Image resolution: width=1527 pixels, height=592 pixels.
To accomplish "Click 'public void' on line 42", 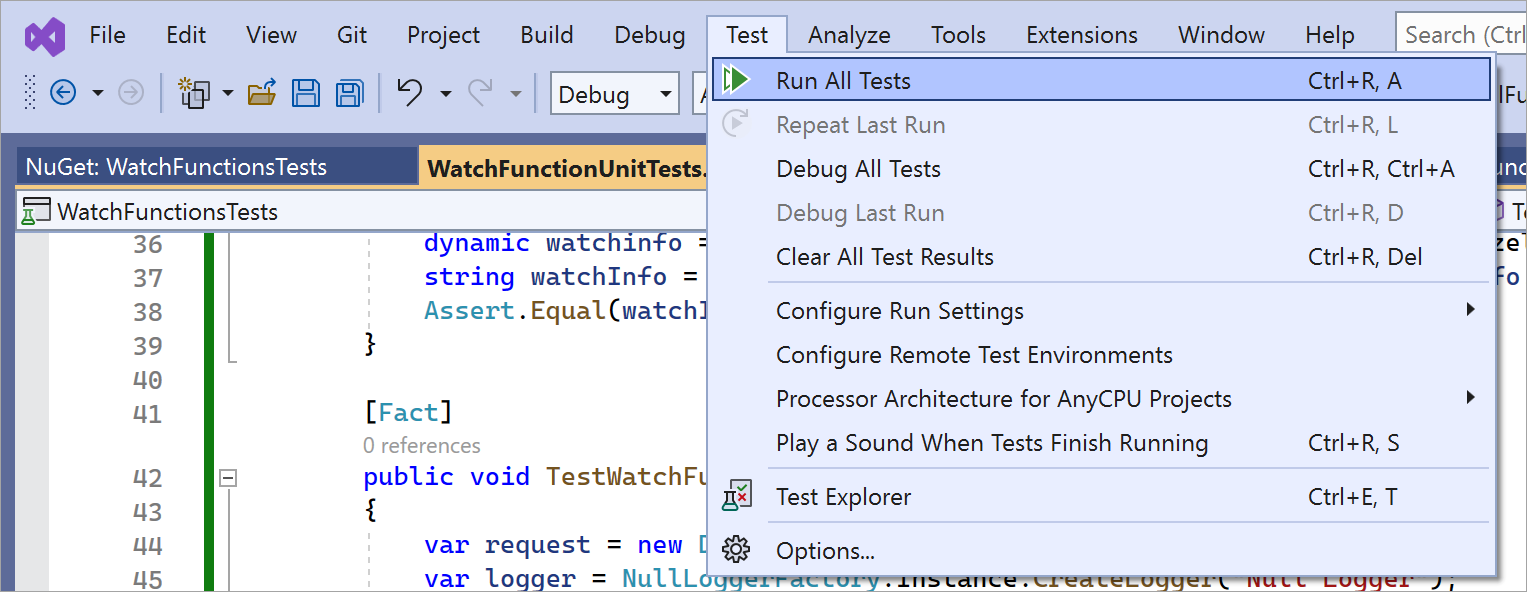I will [x=446, y=477].
